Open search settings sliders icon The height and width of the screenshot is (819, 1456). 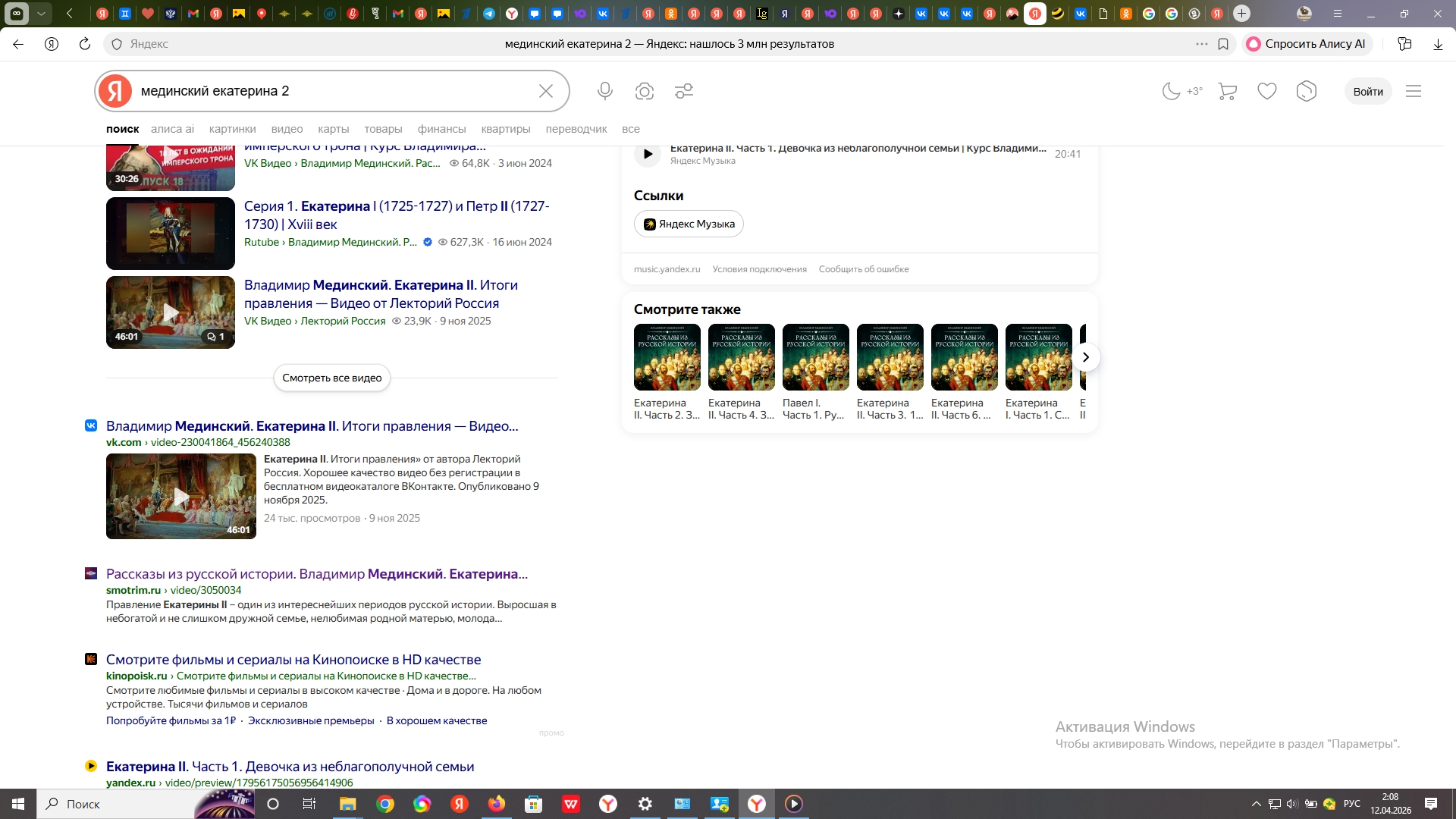tap(684, 91)
